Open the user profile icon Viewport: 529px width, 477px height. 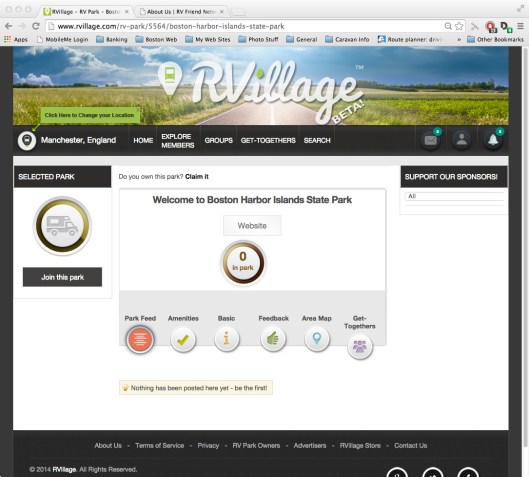coord(462,140)
